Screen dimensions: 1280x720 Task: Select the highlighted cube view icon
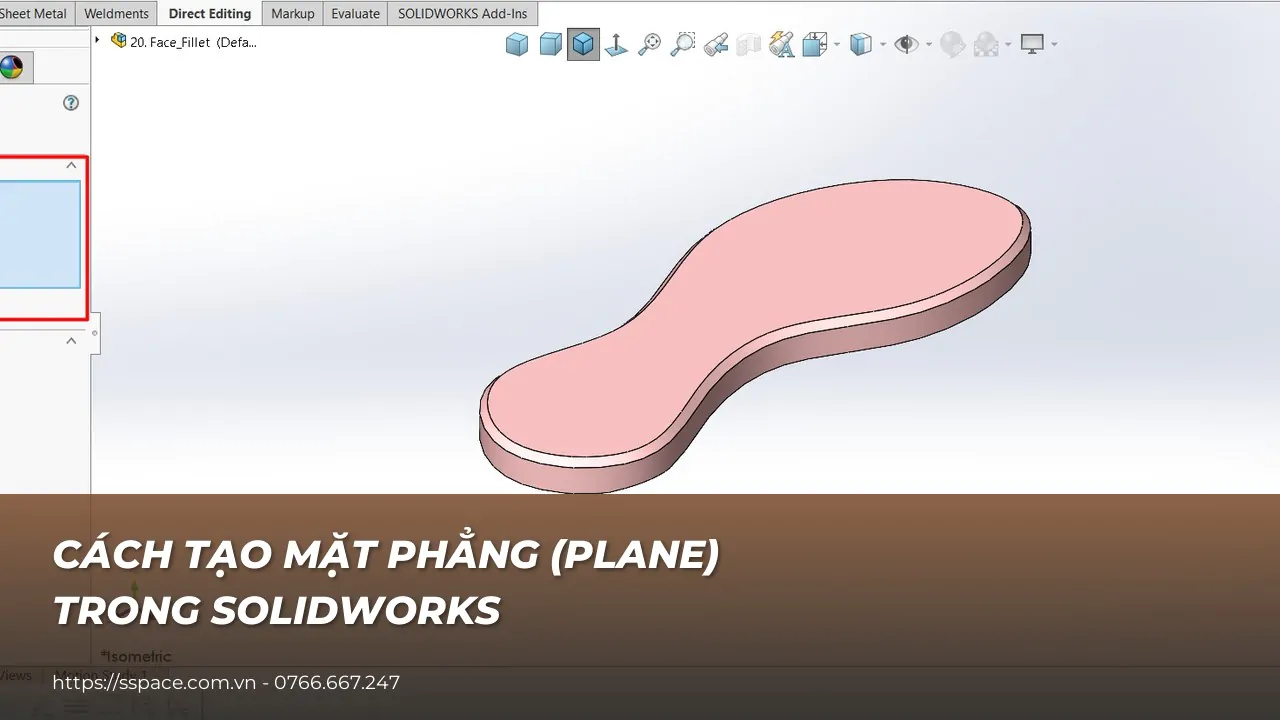click(x=583, y=44)
